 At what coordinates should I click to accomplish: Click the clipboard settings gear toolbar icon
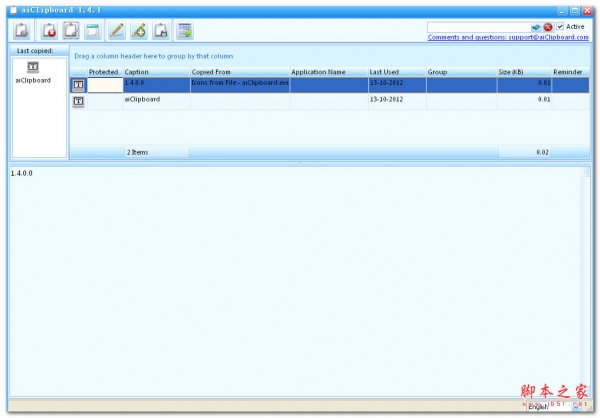pos(22,30)
